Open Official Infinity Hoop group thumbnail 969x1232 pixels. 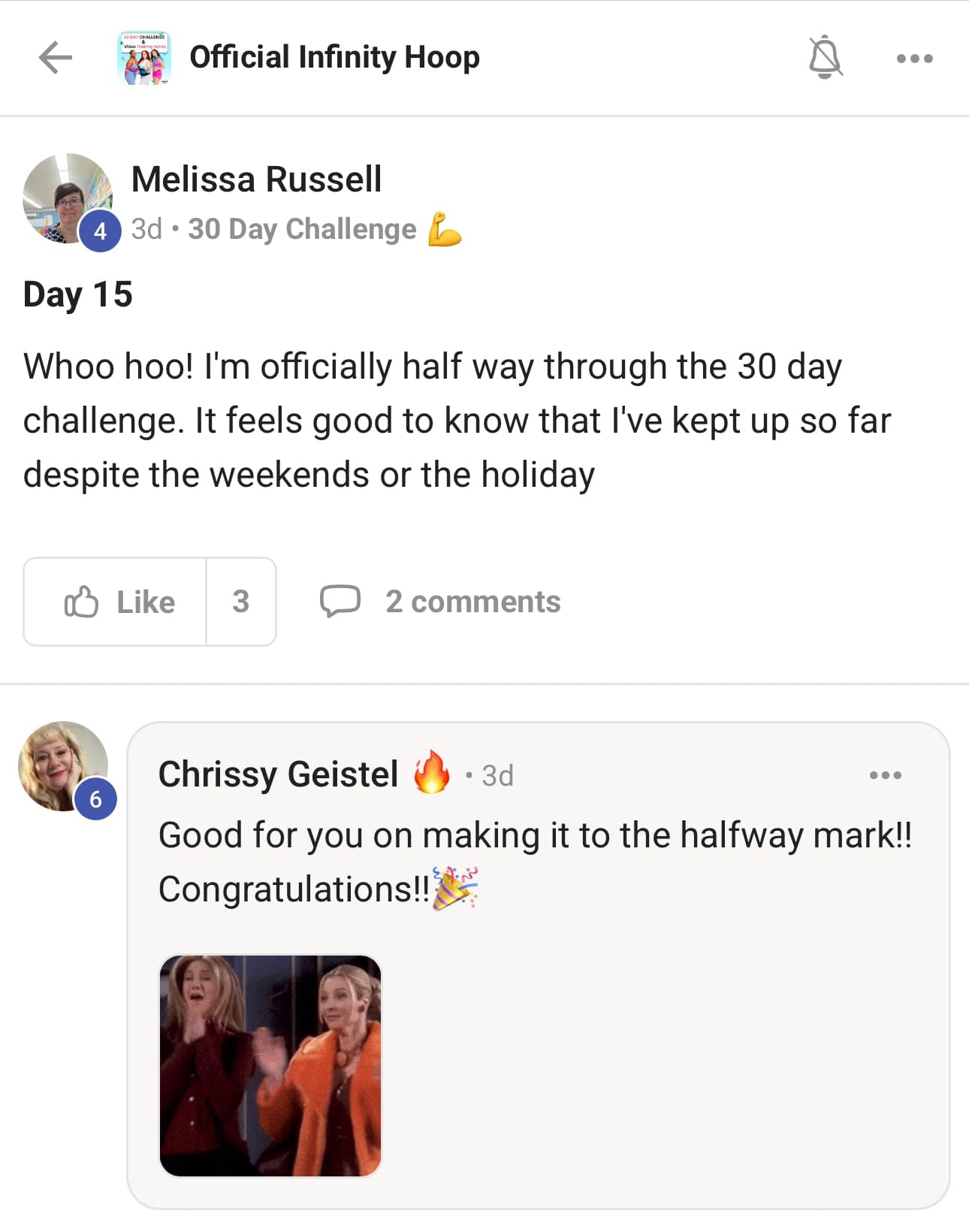pos(144,58)
